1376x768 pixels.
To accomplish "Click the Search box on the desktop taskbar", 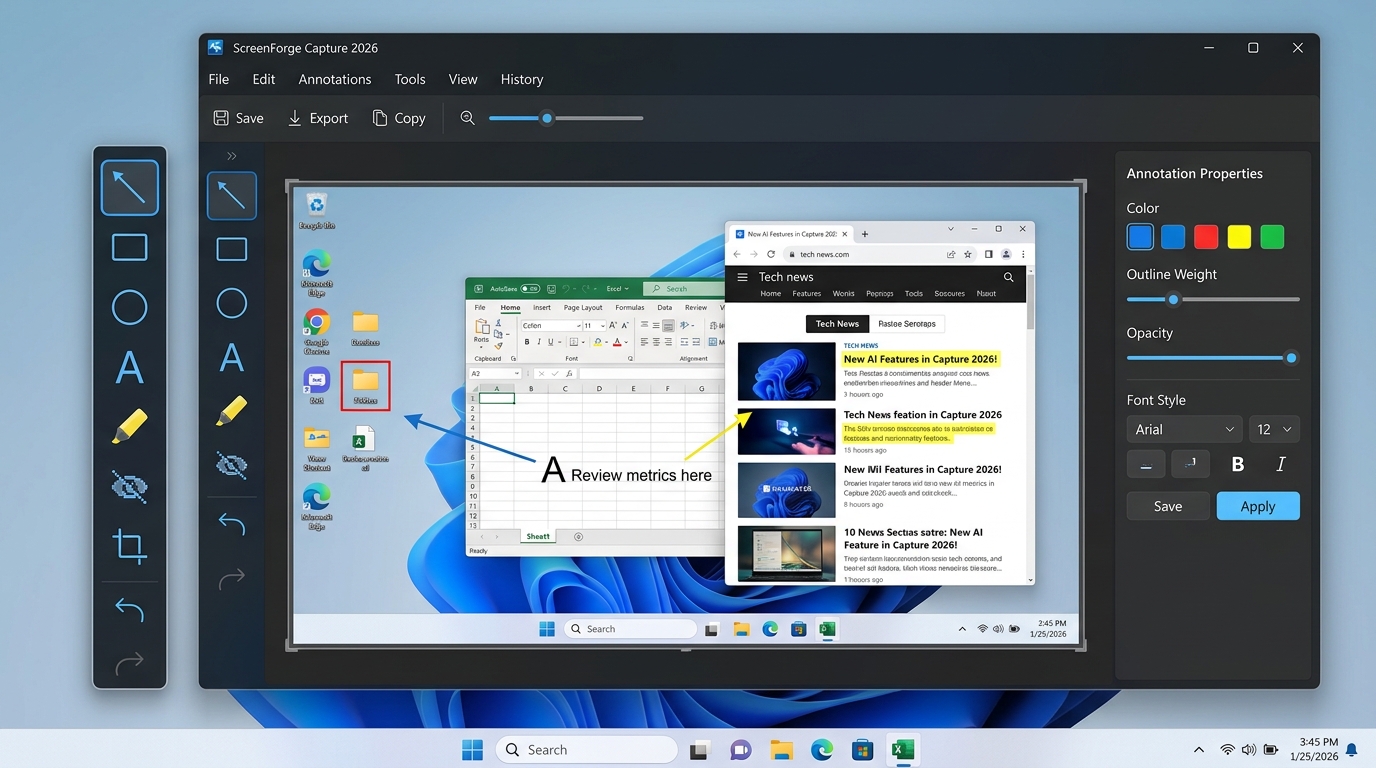I will pos(587,750).
